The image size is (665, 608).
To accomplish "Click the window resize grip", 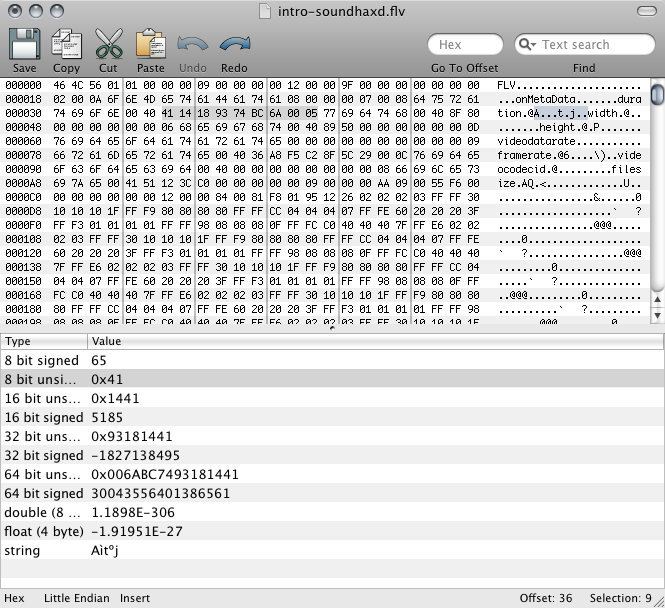I will pyautogui.click(x=659, y=602).
